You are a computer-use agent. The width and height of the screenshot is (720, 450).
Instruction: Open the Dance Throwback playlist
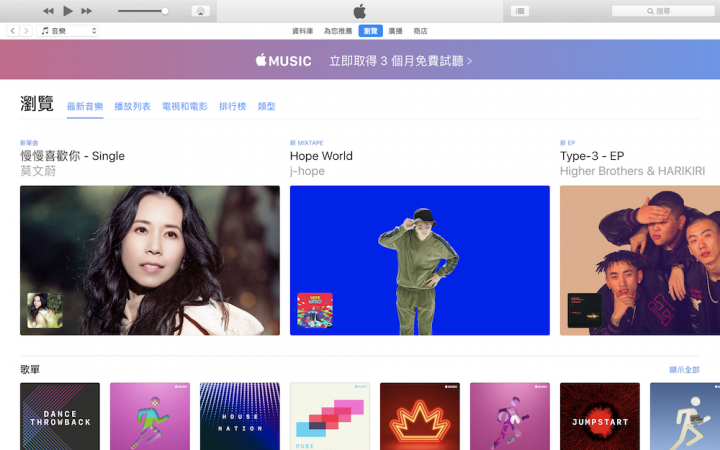[x=60, y=416]
